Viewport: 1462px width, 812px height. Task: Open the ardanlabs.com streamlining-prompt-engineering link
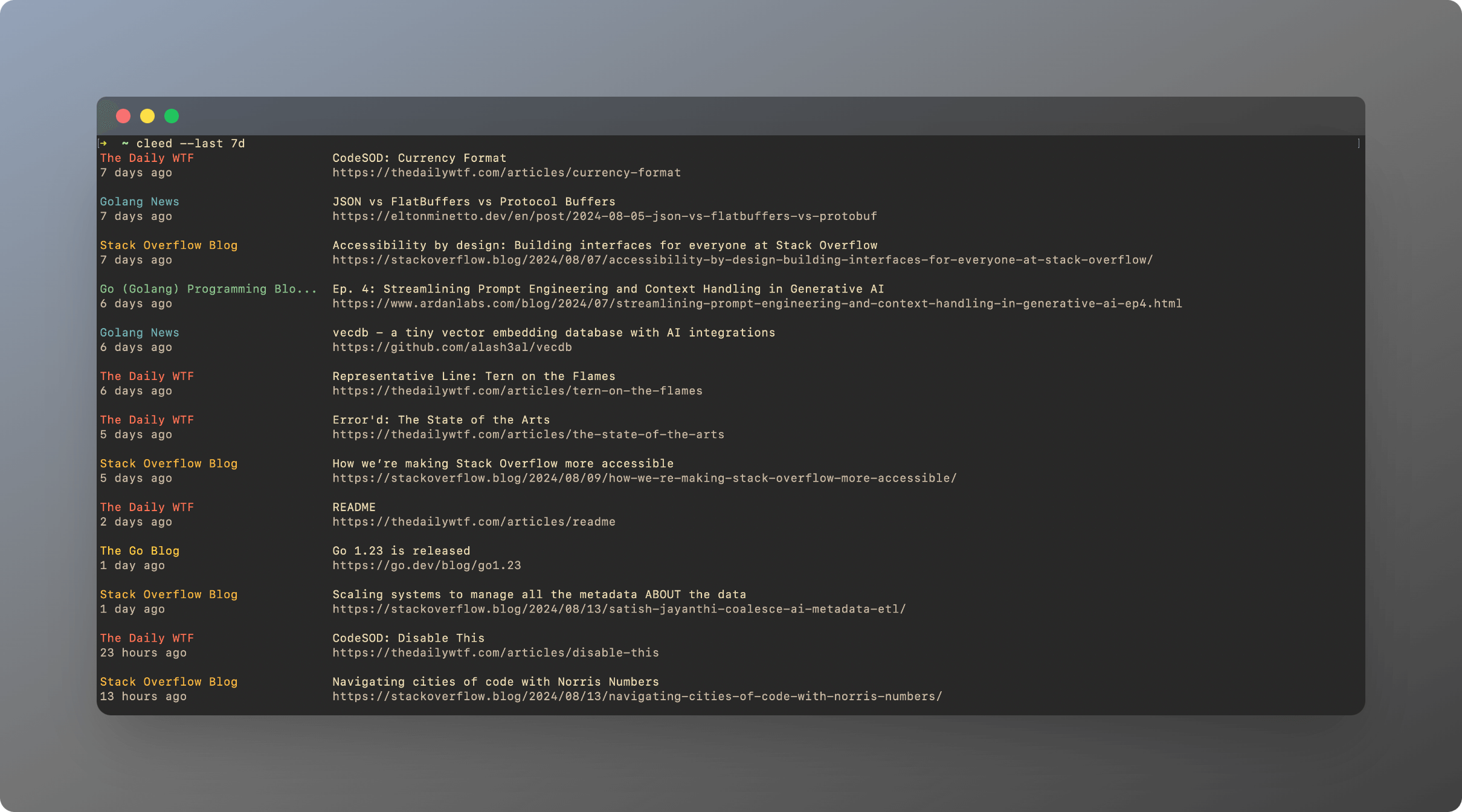[756, 304]
